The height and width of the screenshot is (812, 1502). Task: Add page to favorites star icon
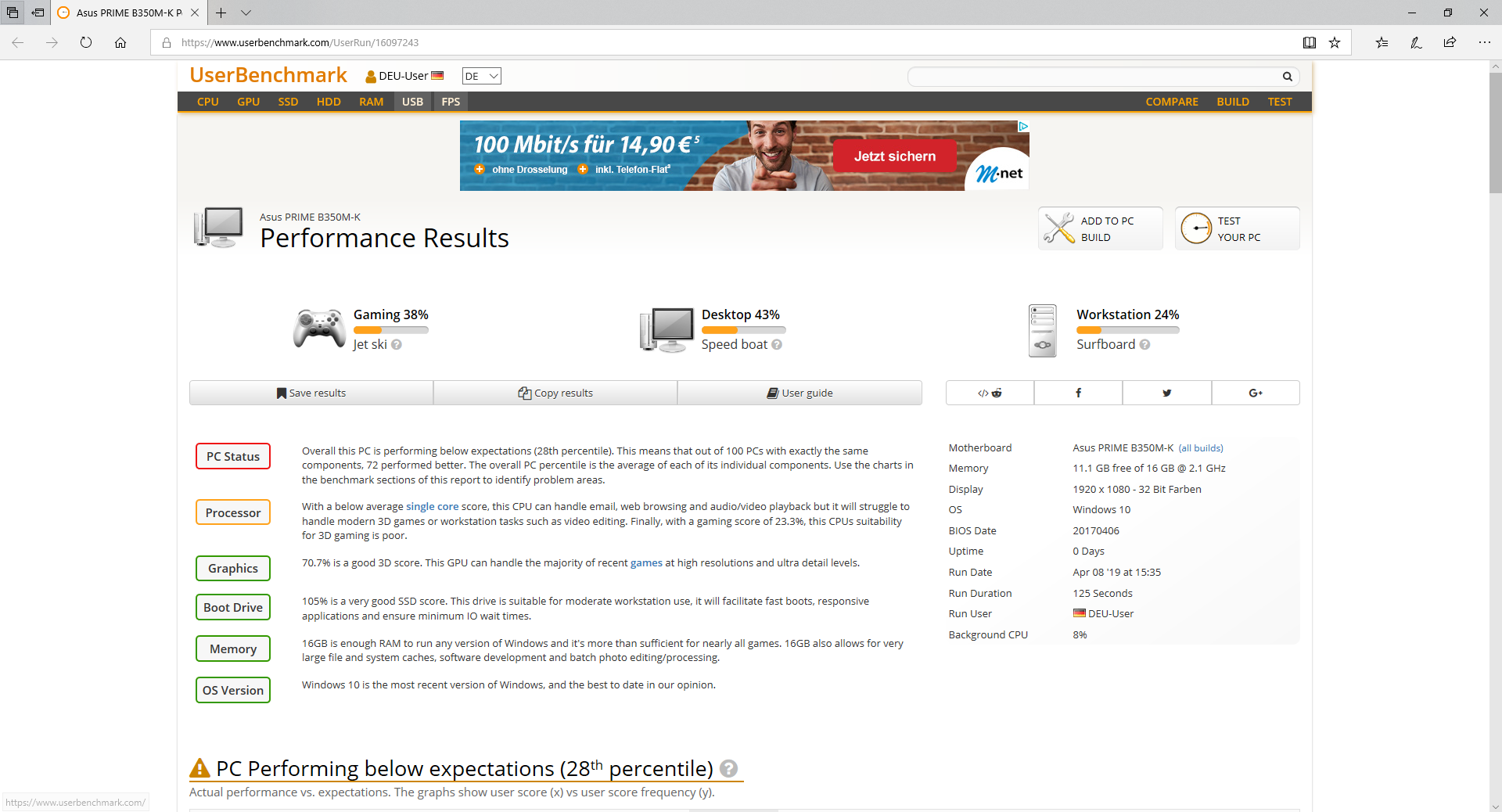[x=1335, y=42]
